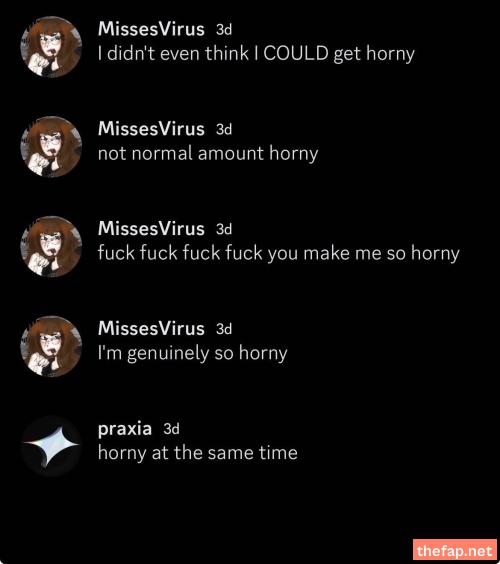Click praxia's message 'at the same time'

coord(197,453)
